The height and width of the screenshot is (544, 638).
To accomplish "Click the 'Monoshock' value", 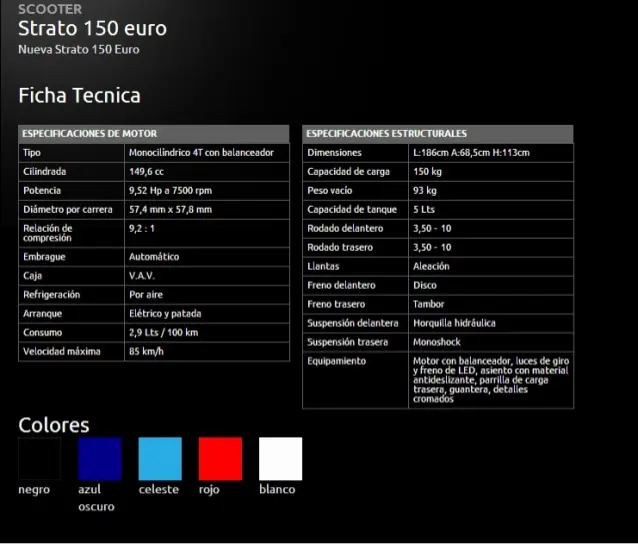I will 437,342.
